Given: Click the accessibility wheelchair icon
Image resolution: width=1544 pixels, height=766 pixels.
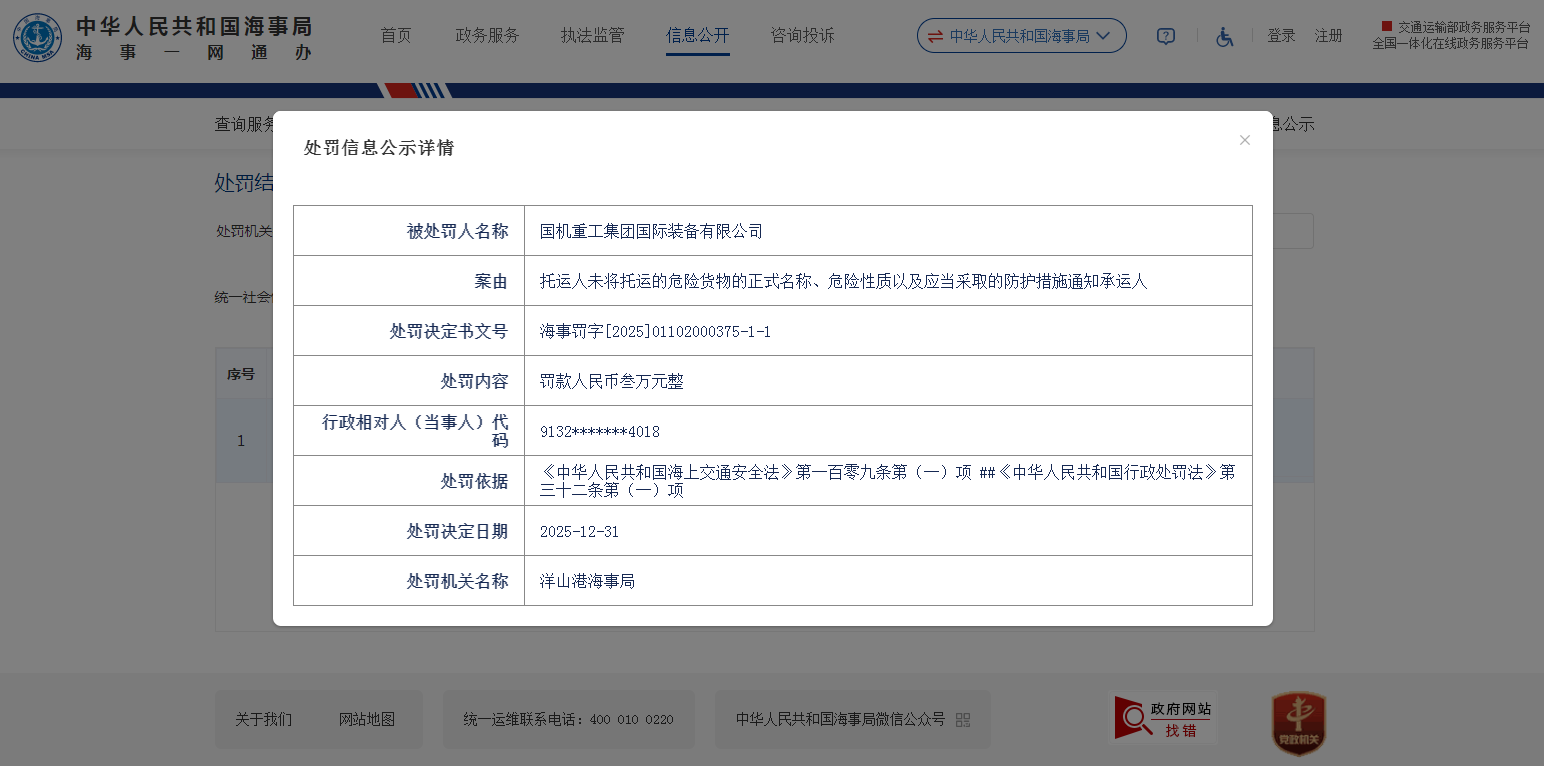Looking at the screenshot, I should (x=1224, y=36).
